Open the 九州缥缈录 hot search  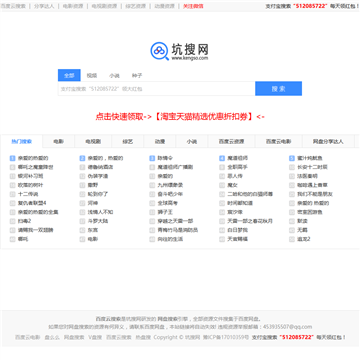170,185
